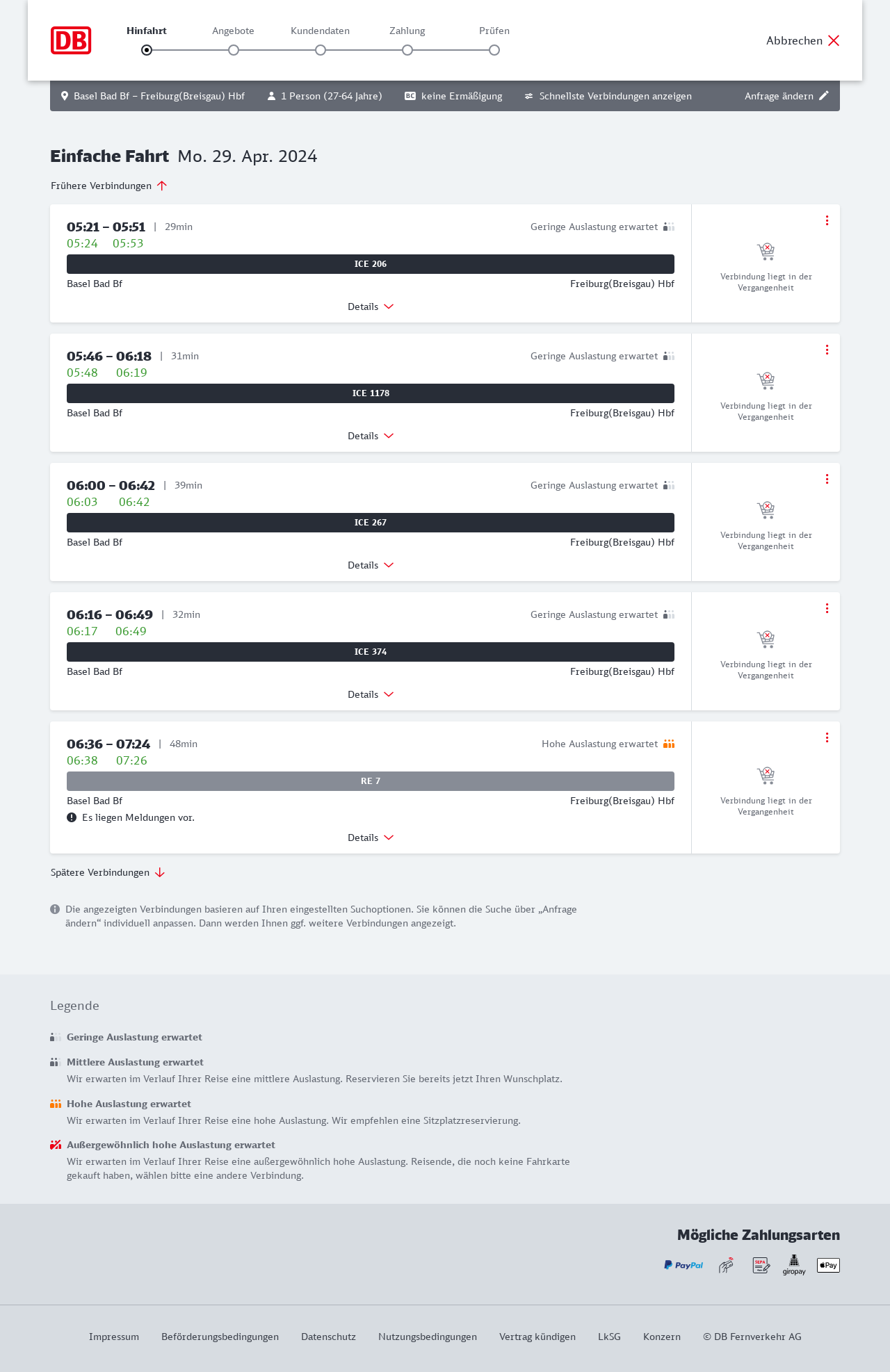Open the Impressum footer link
890x1372 pixels.
tap(114, 1337)
